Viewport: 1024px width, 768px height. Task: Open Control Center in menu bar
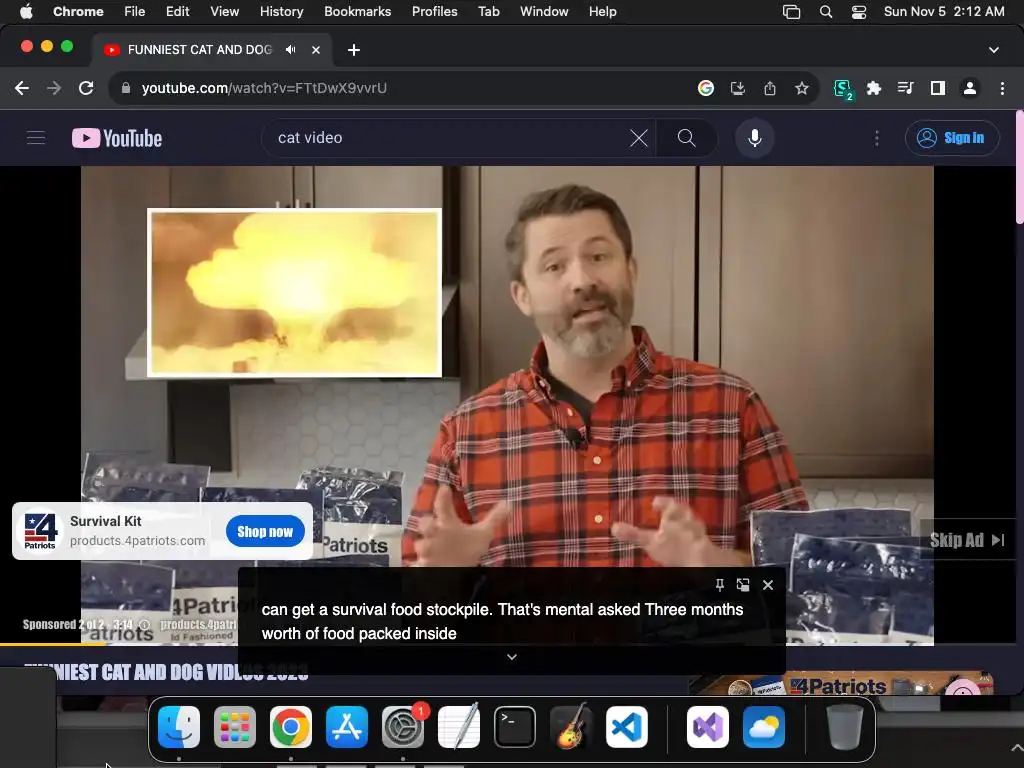pos(859,11)
